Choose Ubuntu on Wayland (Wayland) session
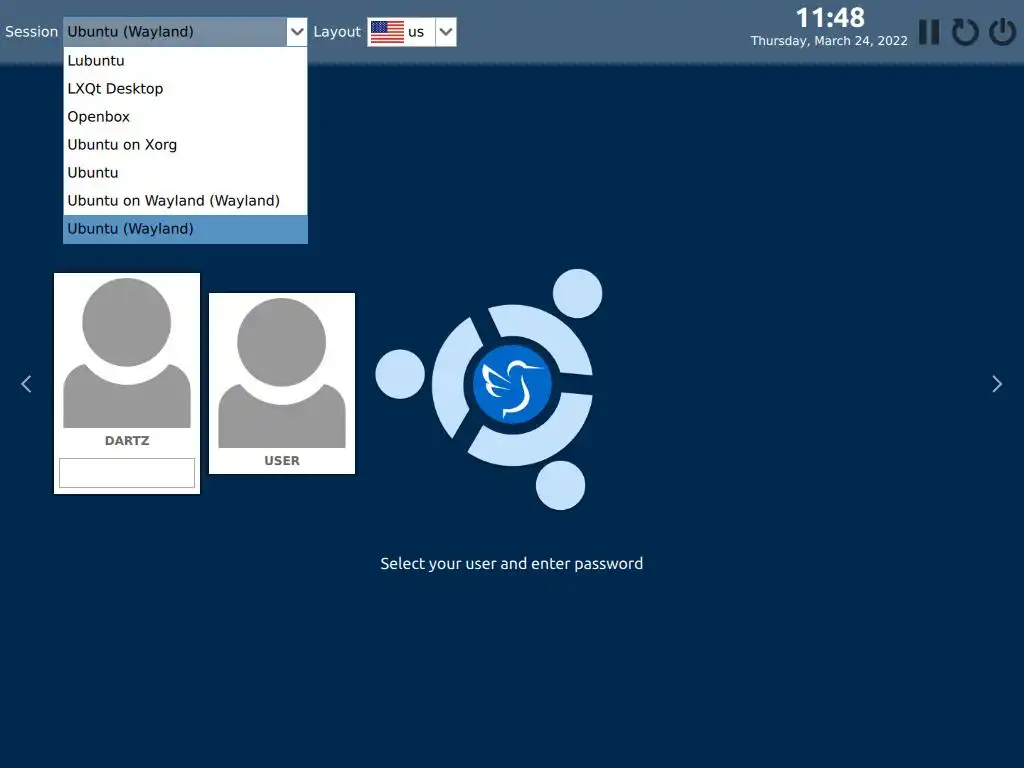The image size is (1024, 768). coord(185,201)
